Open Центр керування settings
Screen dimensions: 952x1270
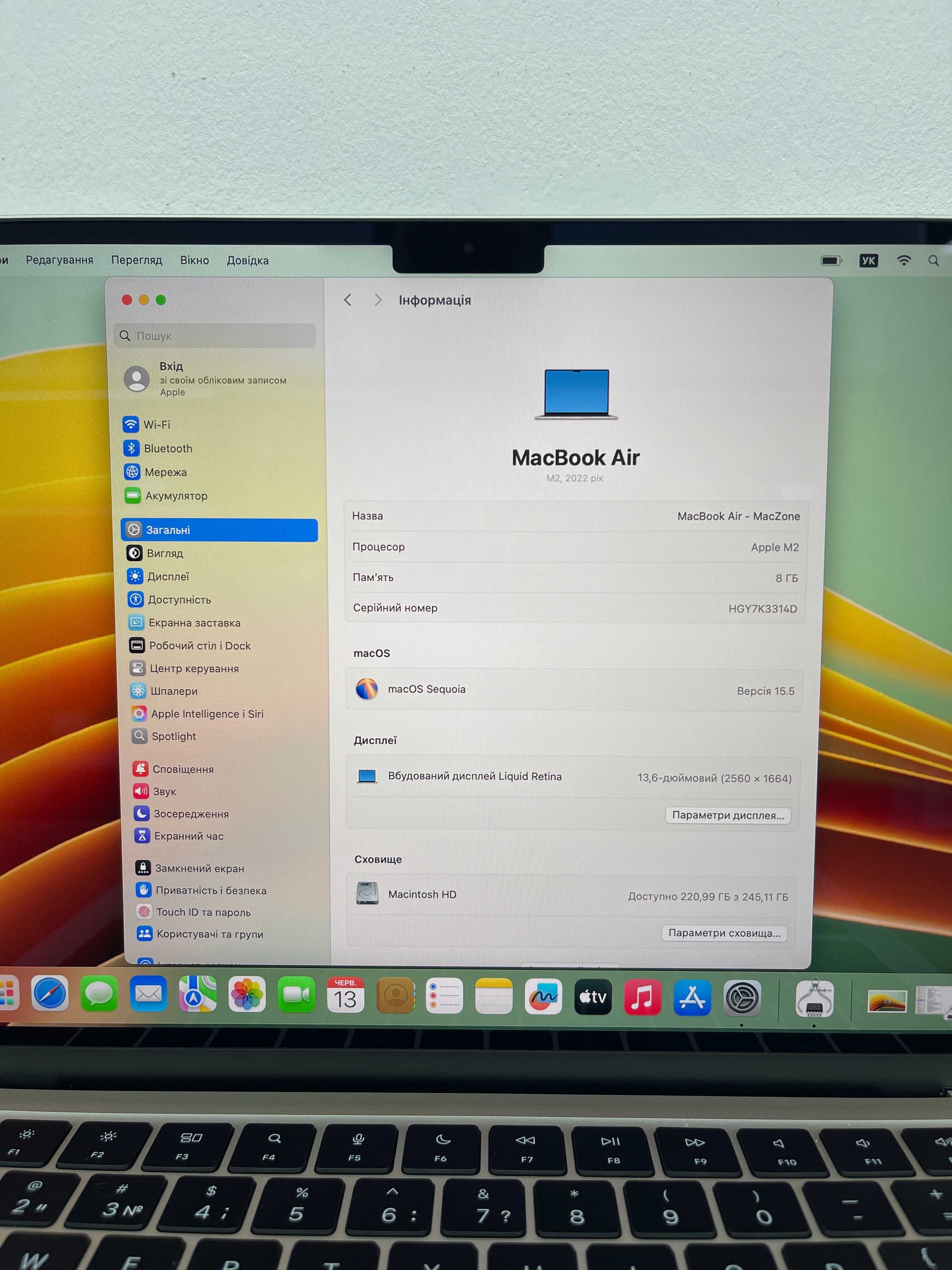coord(184,668)
